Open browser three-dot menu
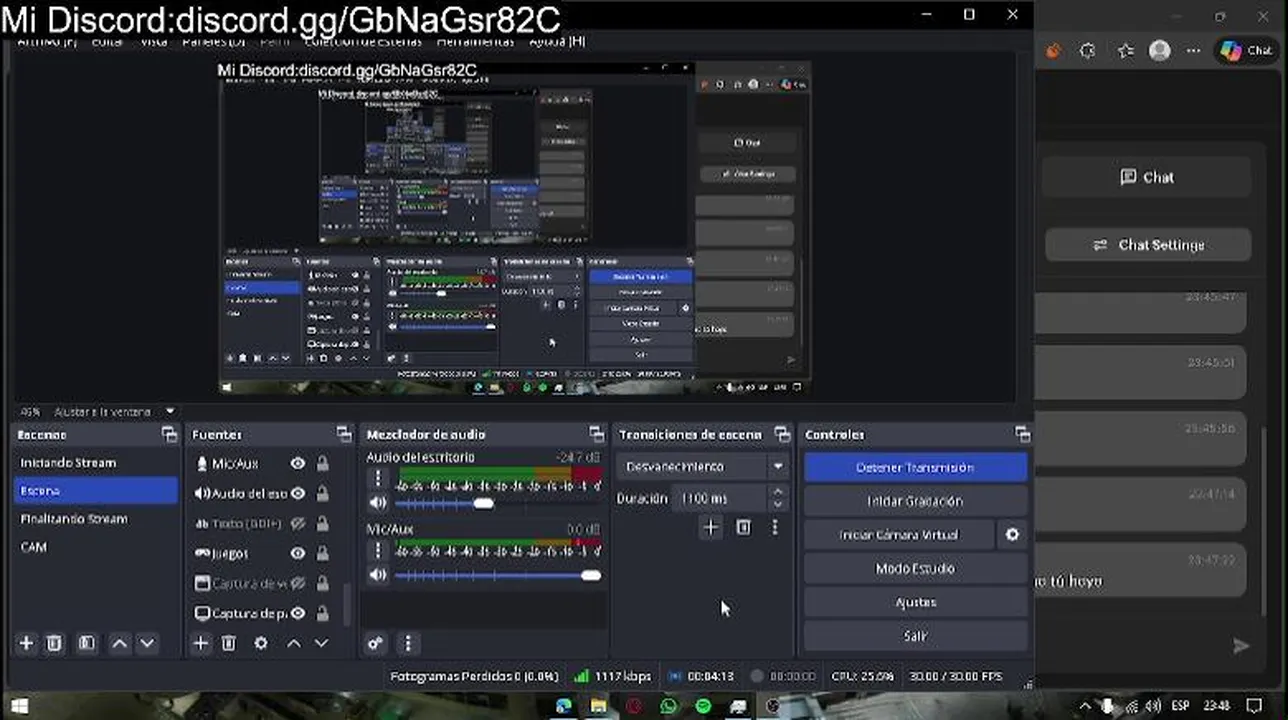 coord(1192,50)
